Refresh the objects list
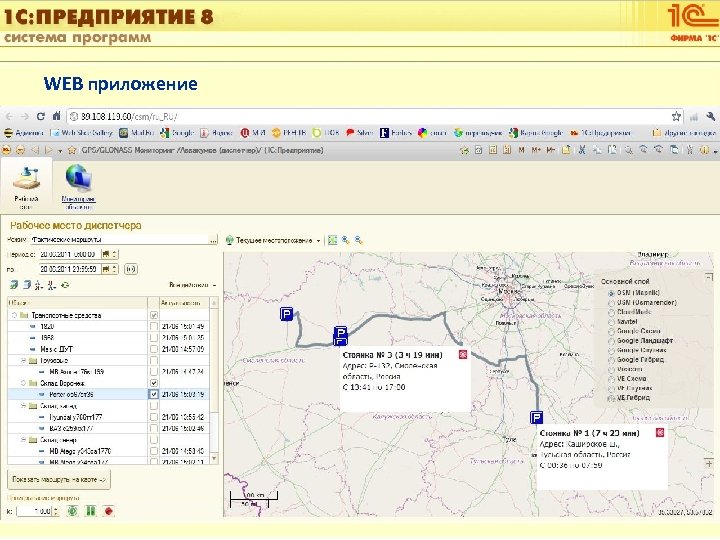The image size is (720, 540). [65, 285]
